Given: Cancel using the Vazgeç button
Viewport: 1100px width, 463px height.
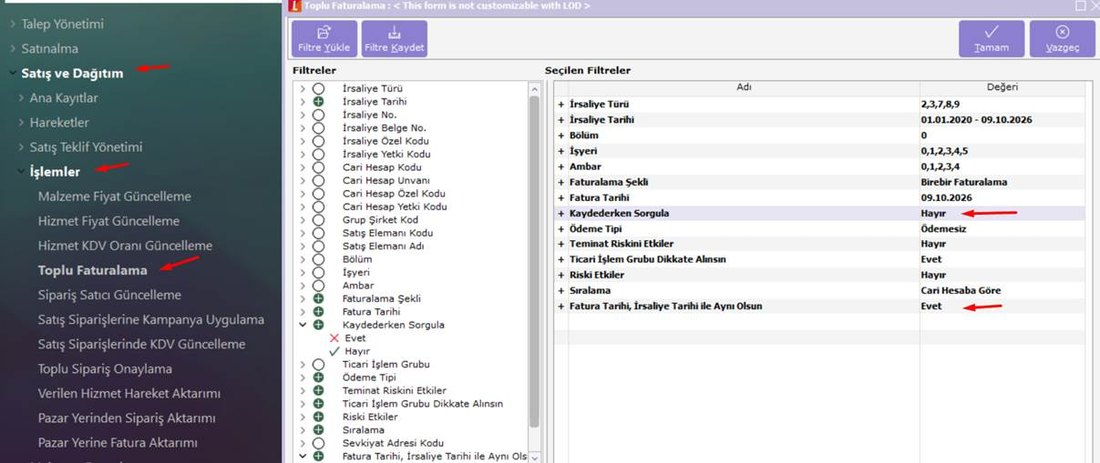Looking at the screenshot, I should click(1062, 39).
